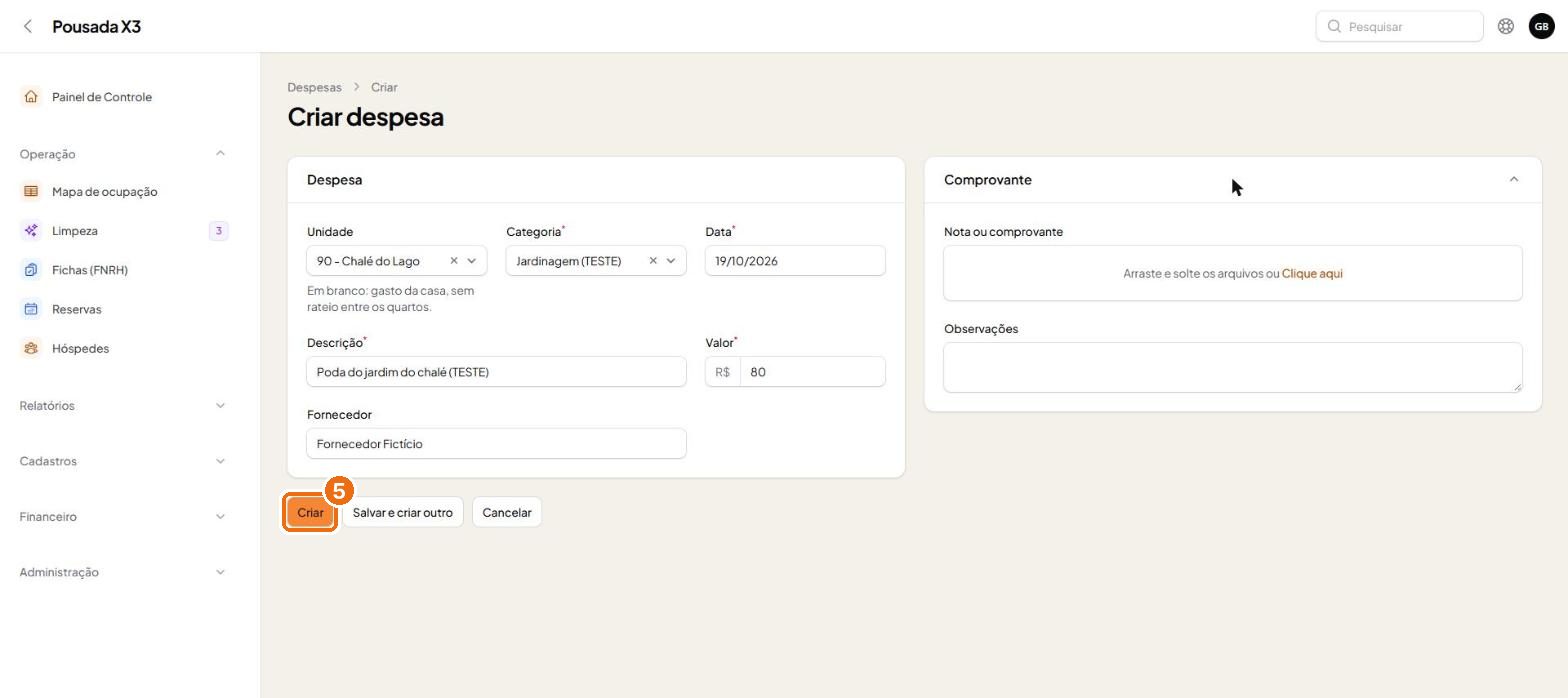Focus the Pesquisar search box
1568x698 pixels.
click(x=1399, y=26)
